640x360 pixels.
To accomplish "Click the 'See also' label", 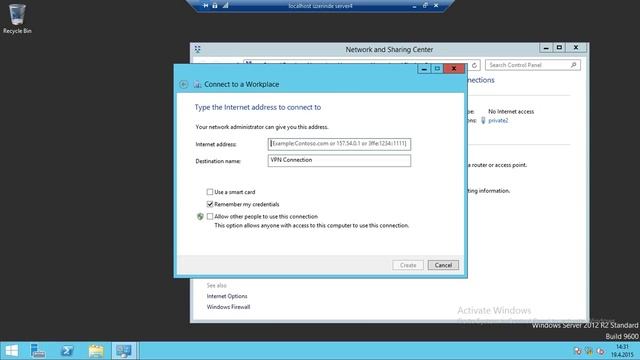I will click(x=216, y=285).
